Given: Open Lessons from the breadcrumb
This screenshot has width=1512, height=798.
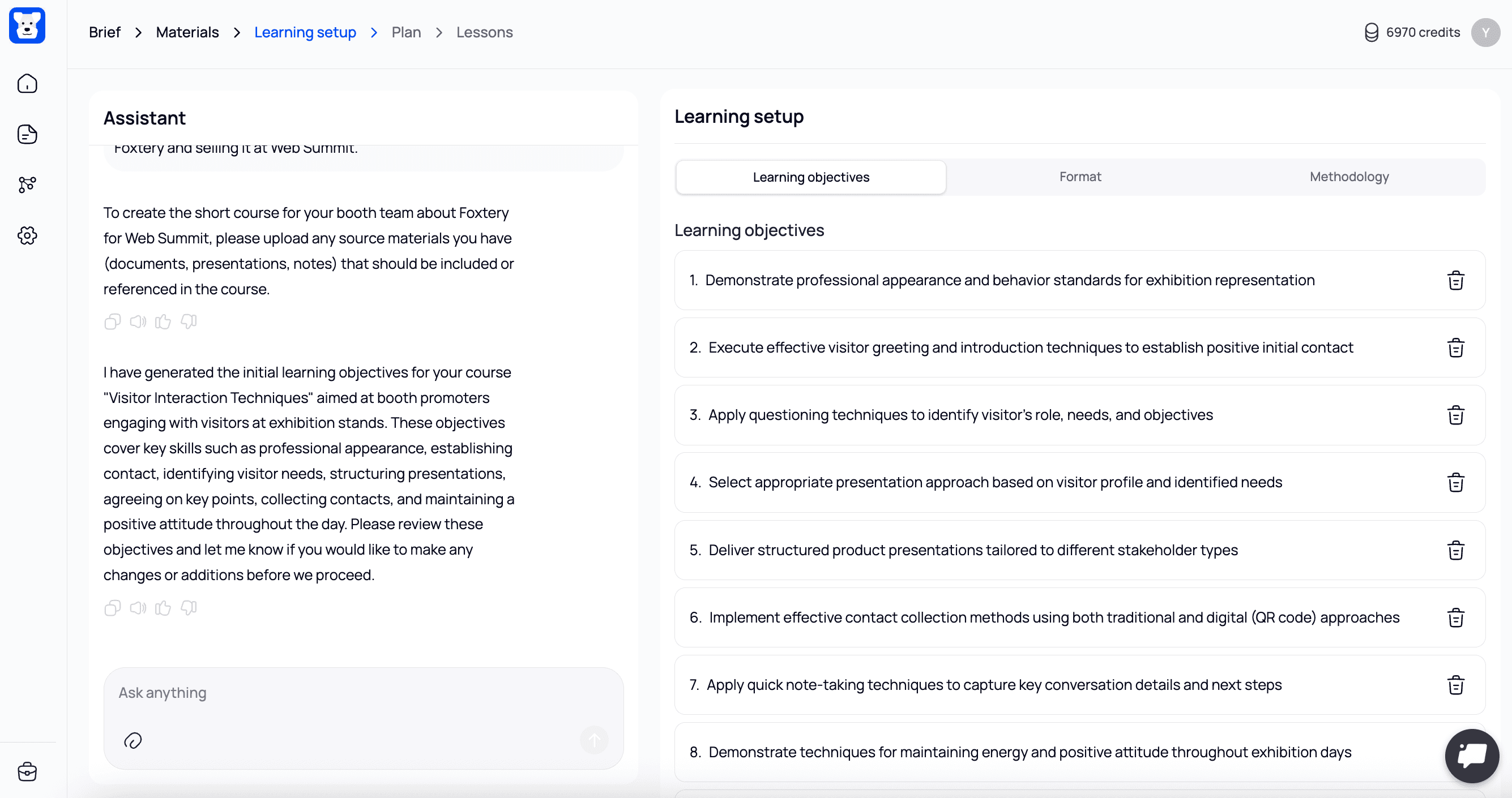Looking at the screenshot, I should click(x=484, y=32).
